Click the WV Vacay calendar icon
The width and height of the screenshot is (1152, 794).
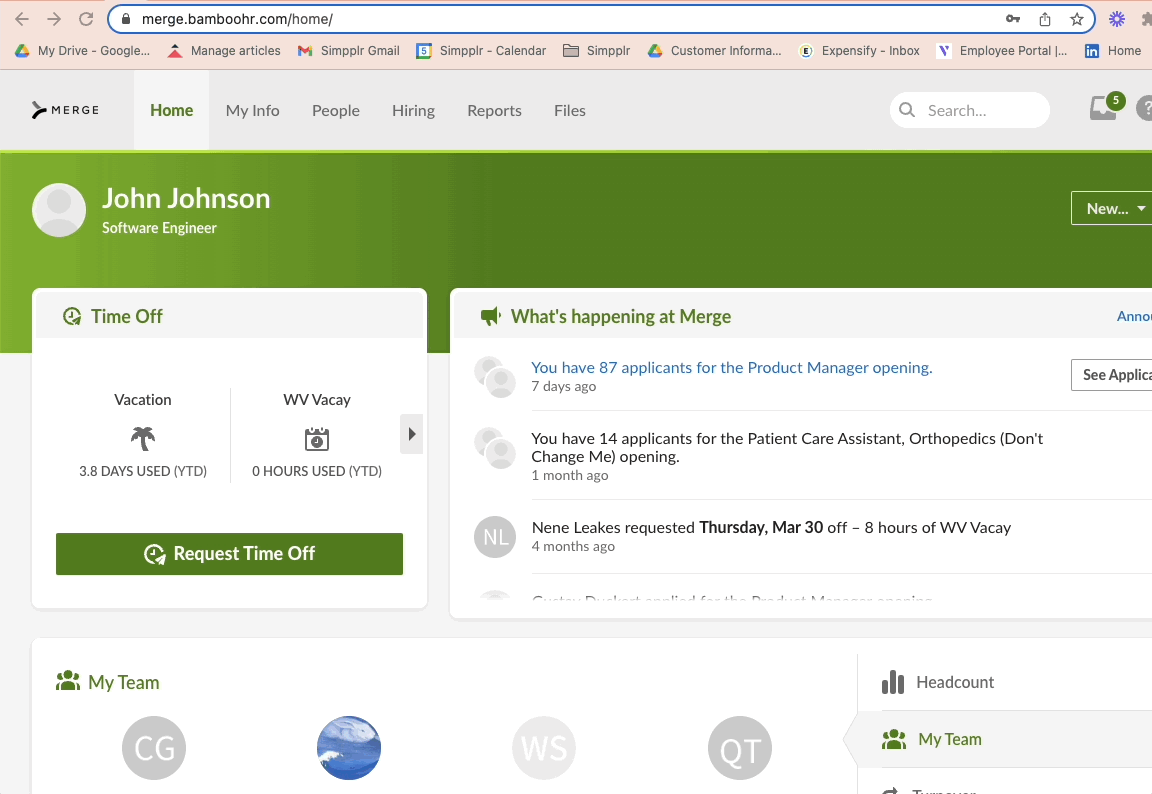316,437
